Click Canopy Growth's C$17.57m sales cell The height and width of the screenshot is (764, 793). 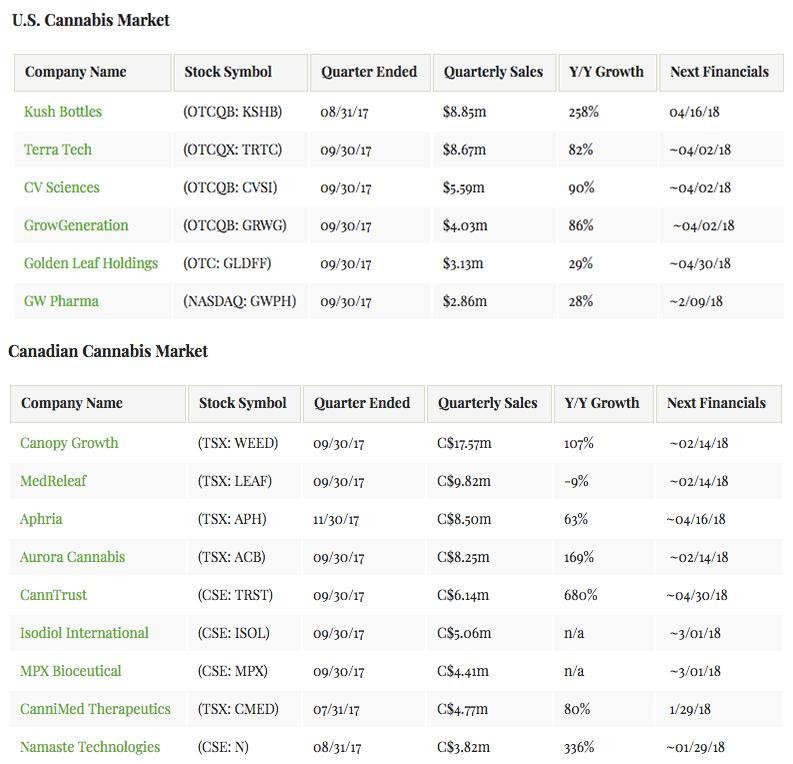pyautogui.click(x=464, y=443)
